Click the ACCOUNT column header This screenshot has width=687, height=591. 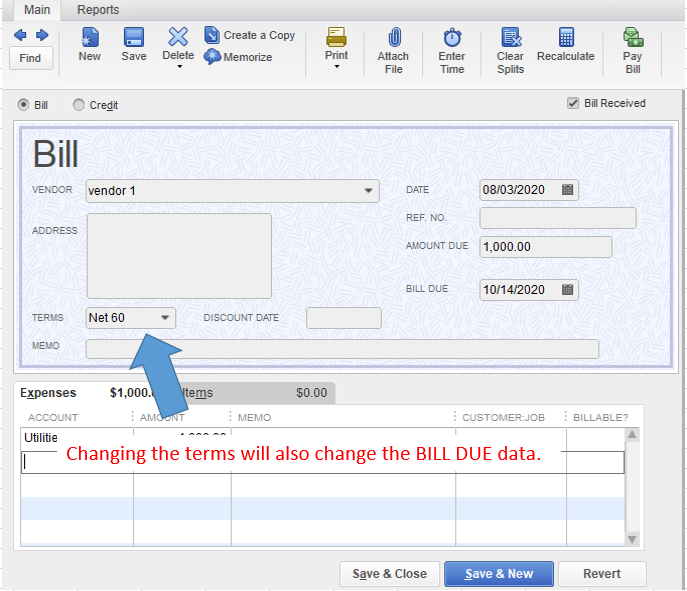click(x=53, y=418)
